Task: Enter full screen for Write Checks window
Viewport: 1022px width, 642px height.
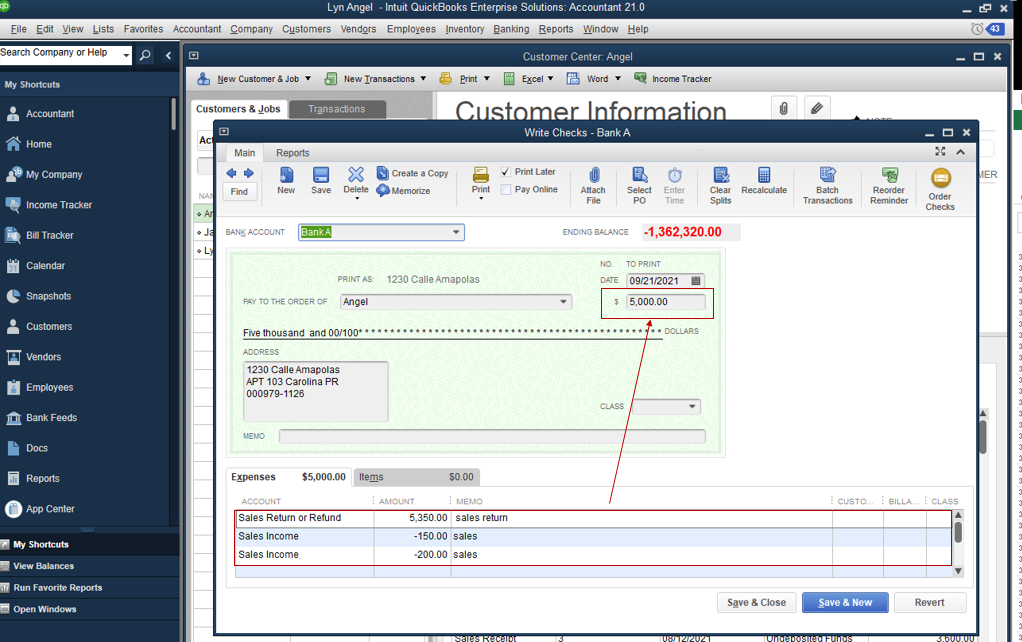Action: pos(941,152)
